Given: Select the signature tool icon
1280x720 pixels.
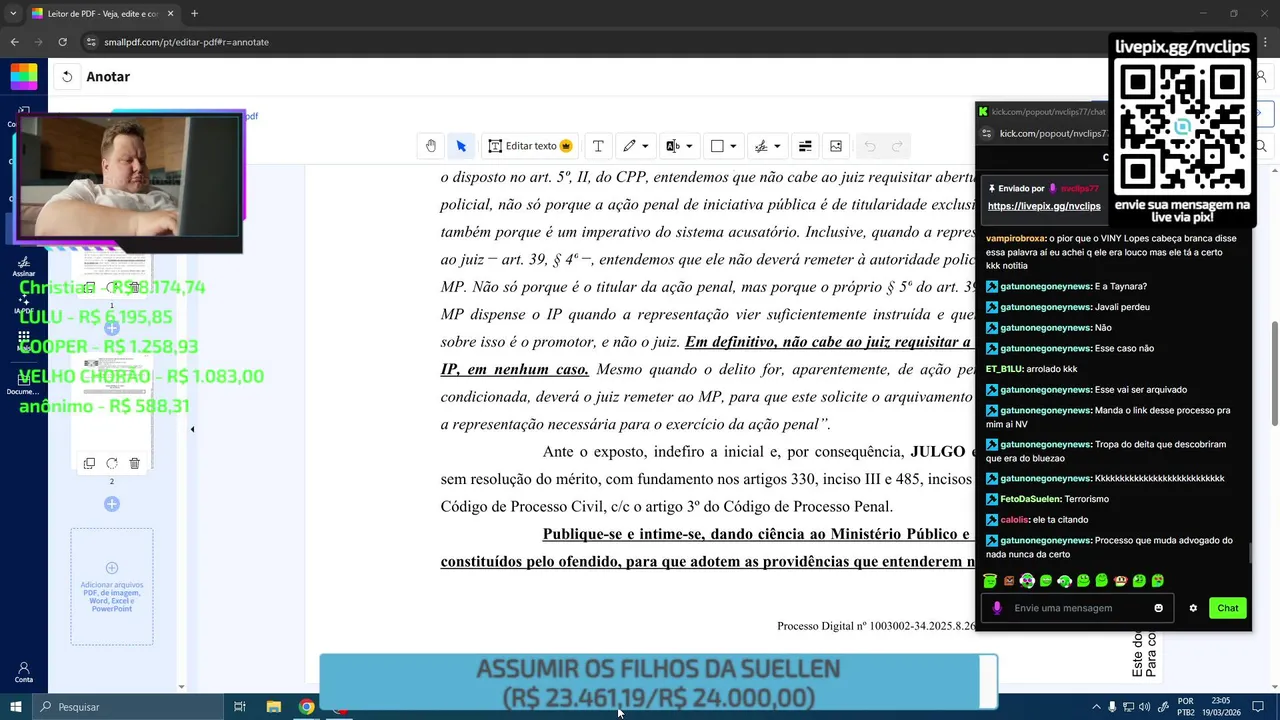Looking at the screenshot, I should point(761,146).
